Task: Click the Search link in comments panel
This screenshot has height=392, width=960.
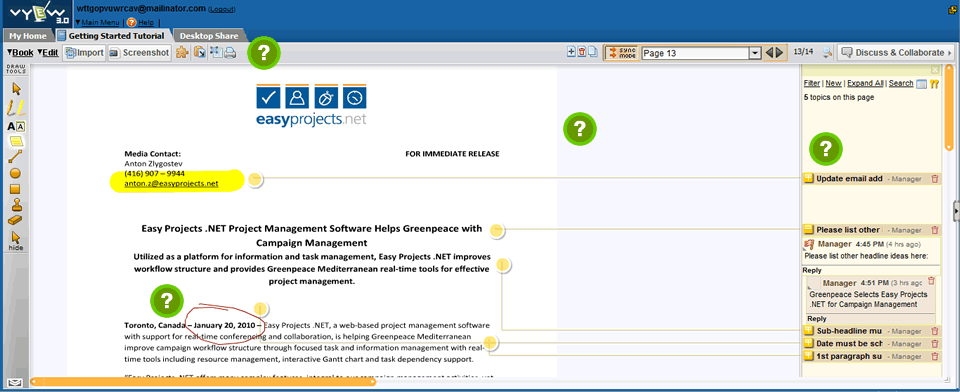Action: coord(901,83)
